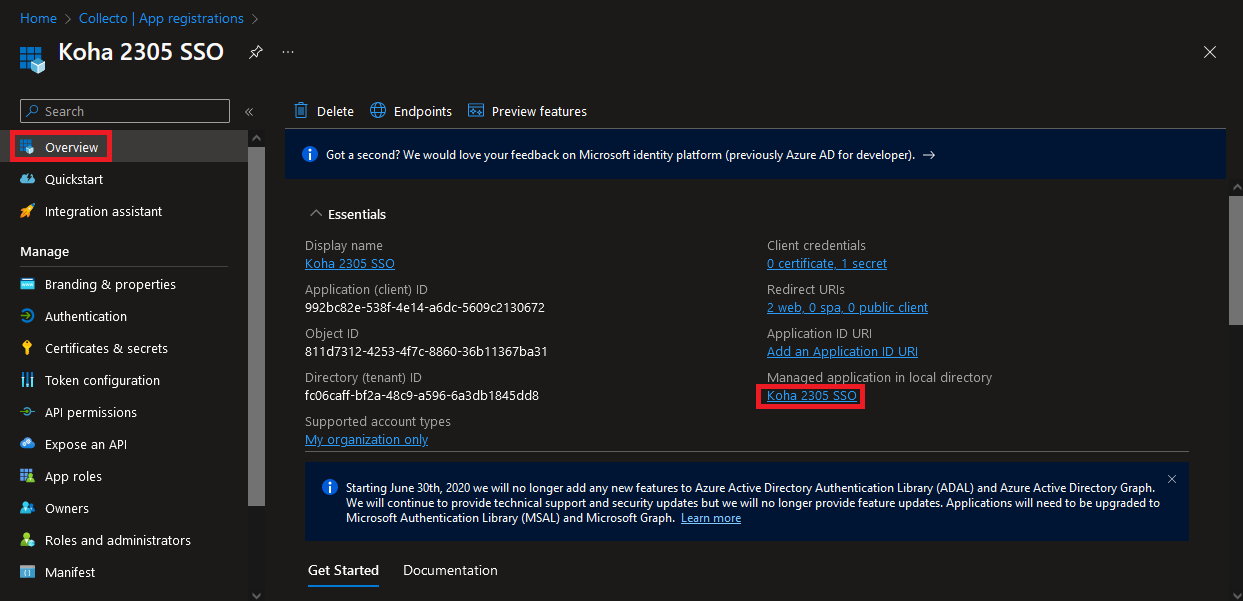Viewport: 1243px width, 601px height.
Task: Click My organization only link
Action: click(x=366, y=439)
